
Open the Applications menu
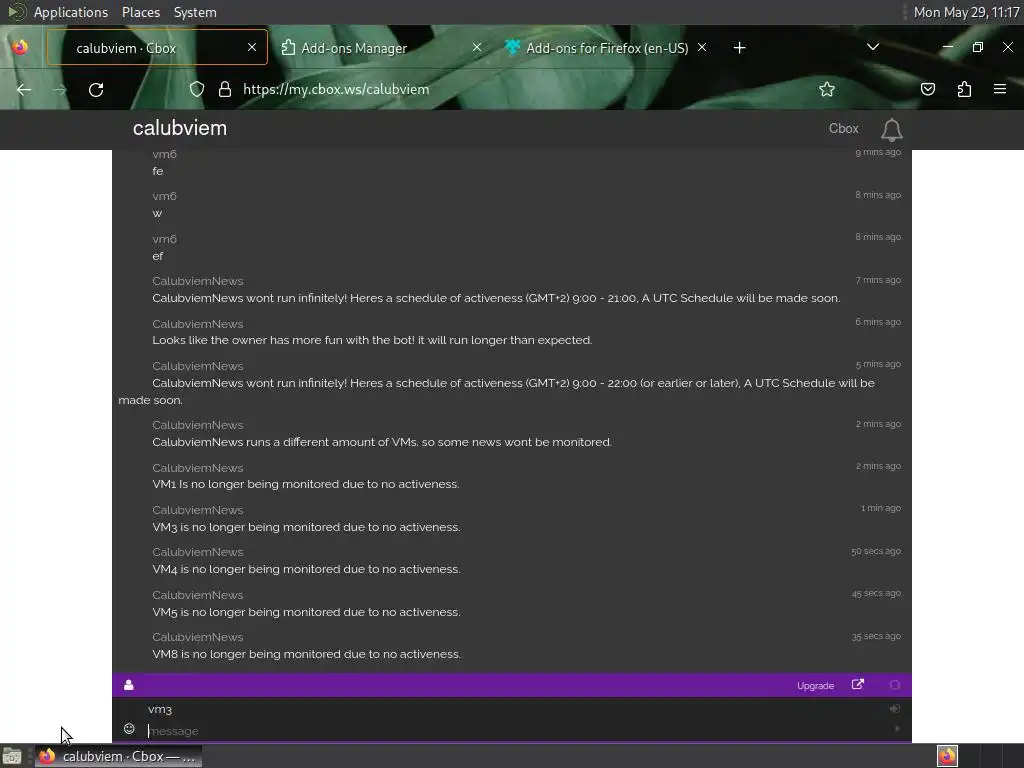click(x=71, y=12)
